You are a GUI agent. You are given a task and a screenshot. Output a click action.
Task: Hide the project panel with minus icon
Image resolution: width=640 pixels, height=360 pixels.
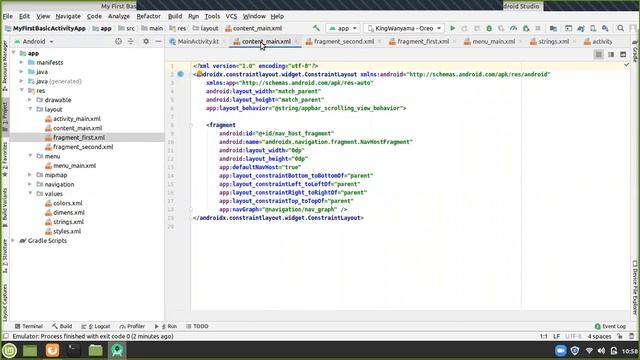coord(158,41)
